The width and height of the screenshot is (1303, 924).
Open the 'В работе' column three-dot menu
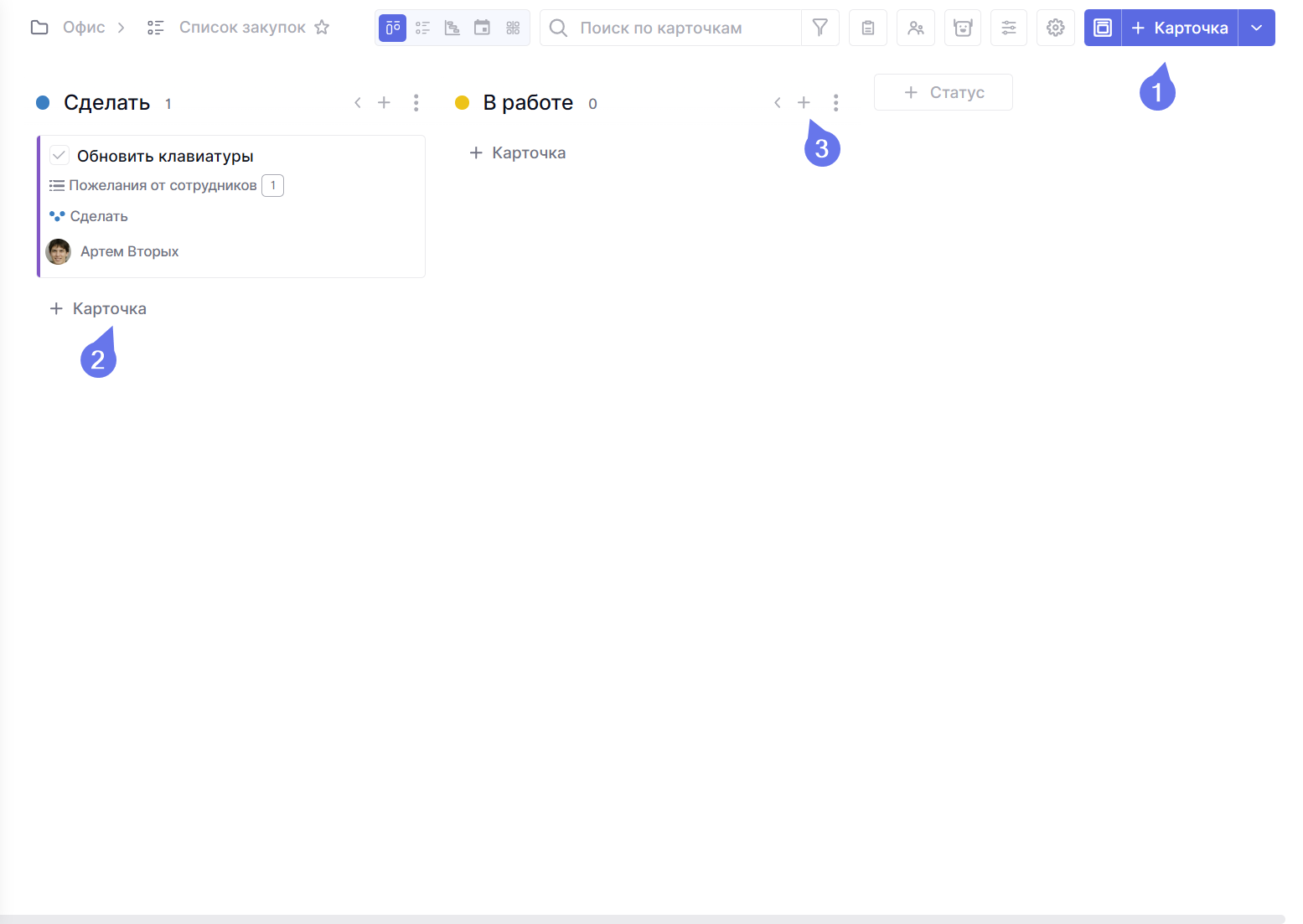(835, 102)
